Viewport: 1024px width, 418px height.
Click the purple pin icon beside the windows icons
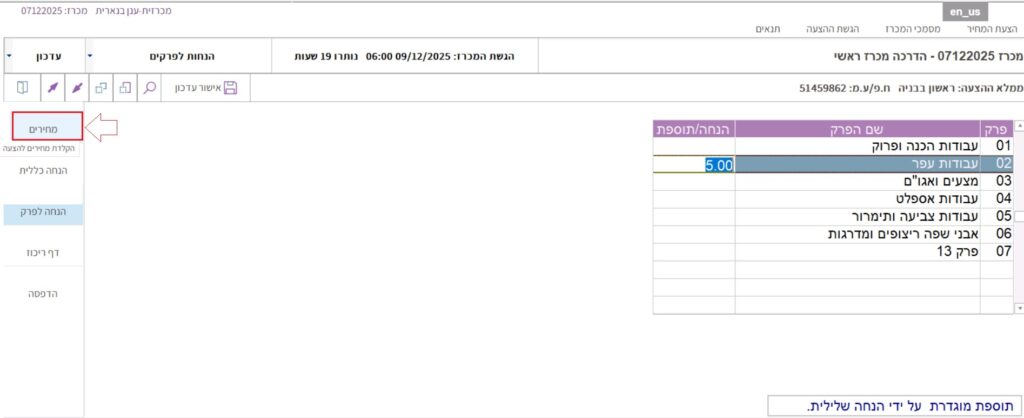point(77,88)
